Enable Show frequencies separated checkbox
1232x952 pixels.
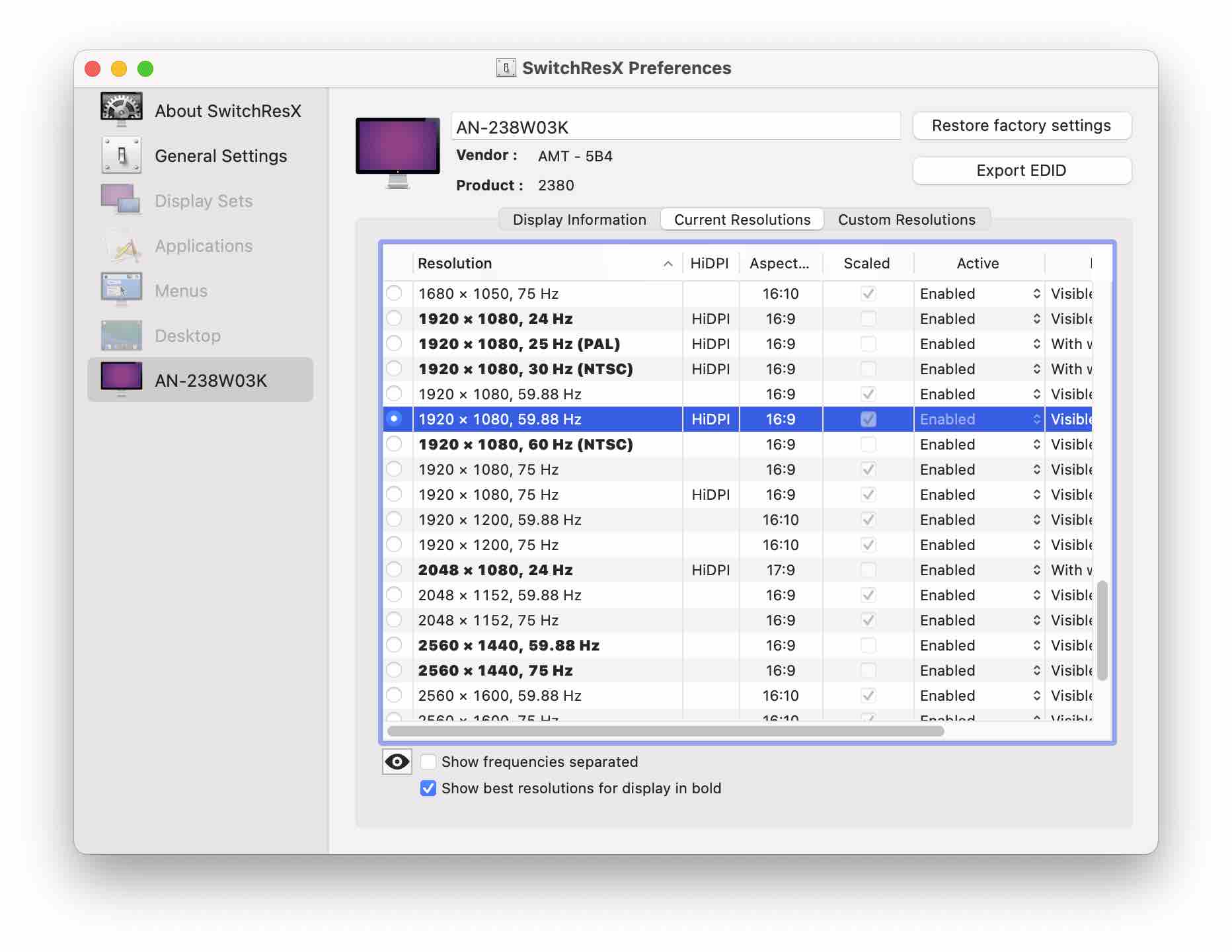(428, 762)
